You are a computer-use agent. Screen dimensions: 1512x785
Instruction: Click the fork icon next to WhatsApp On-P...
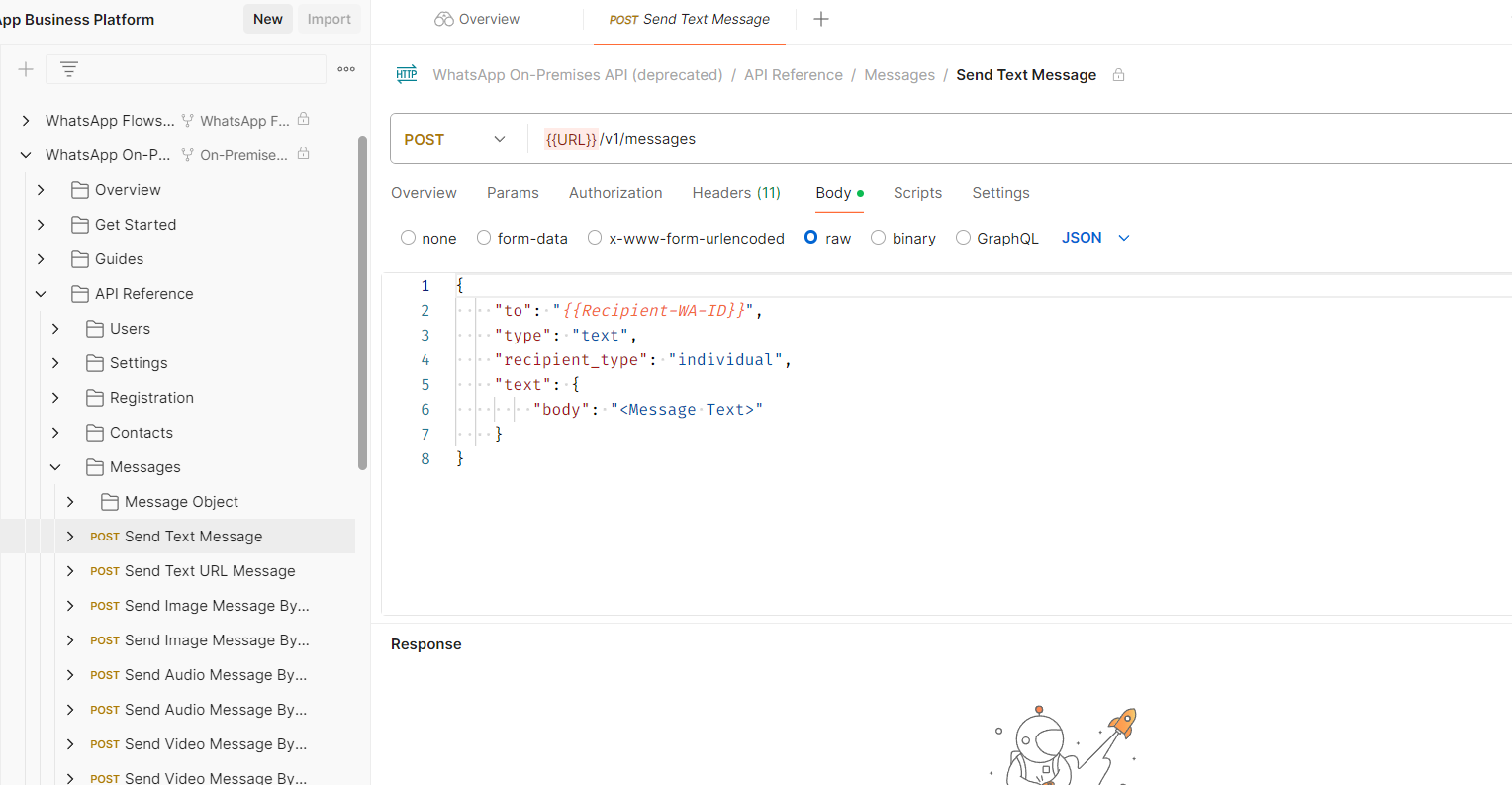point(187,155)
